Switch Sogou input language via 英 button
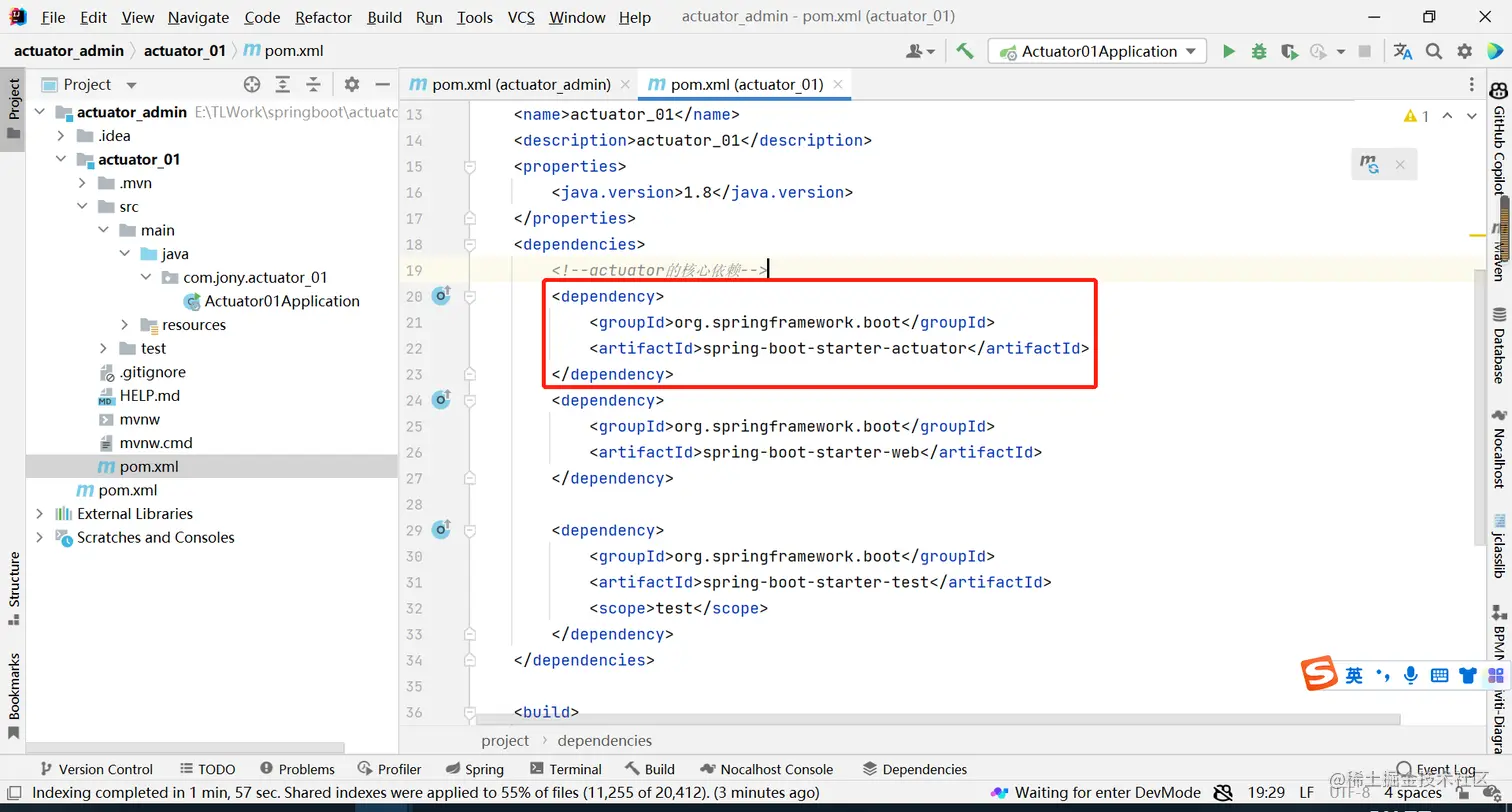1512x812 pixels. point(1354,675)
